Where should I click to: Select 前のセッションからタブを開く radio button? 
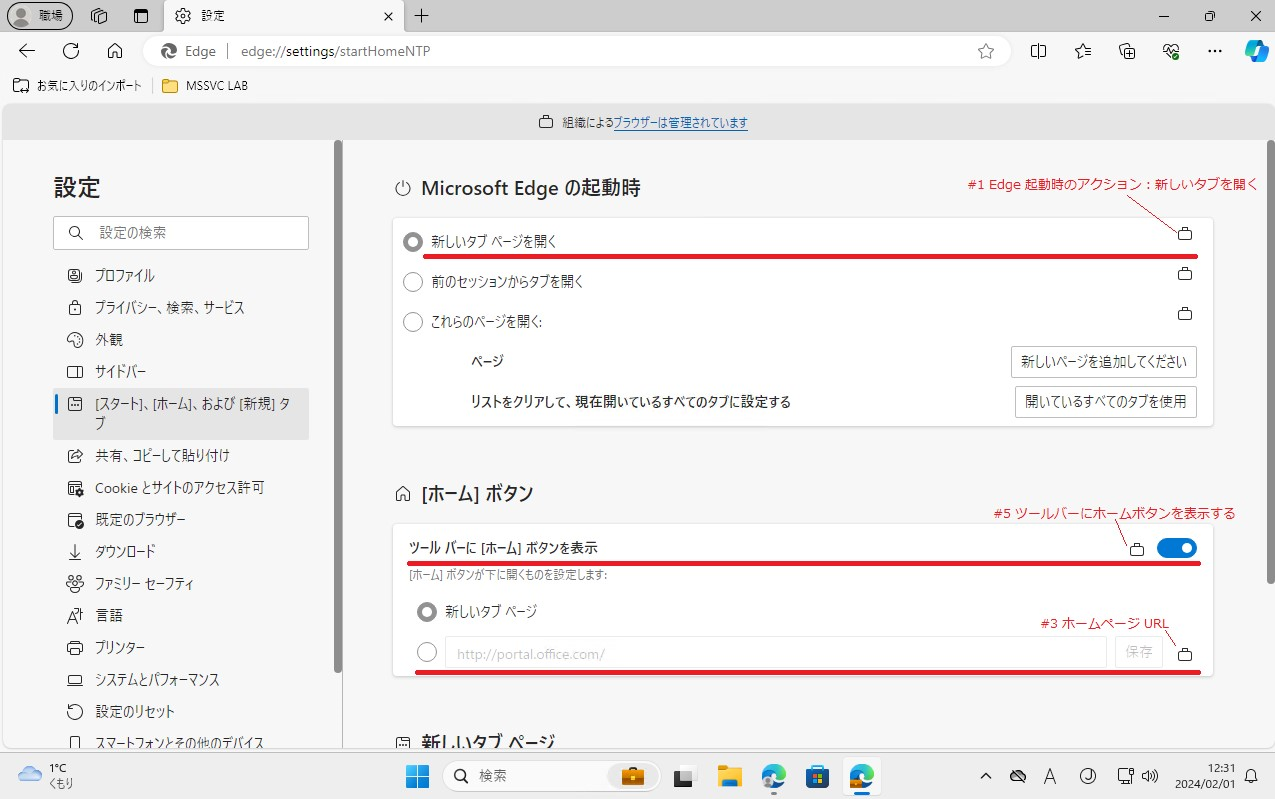point(413,282)
